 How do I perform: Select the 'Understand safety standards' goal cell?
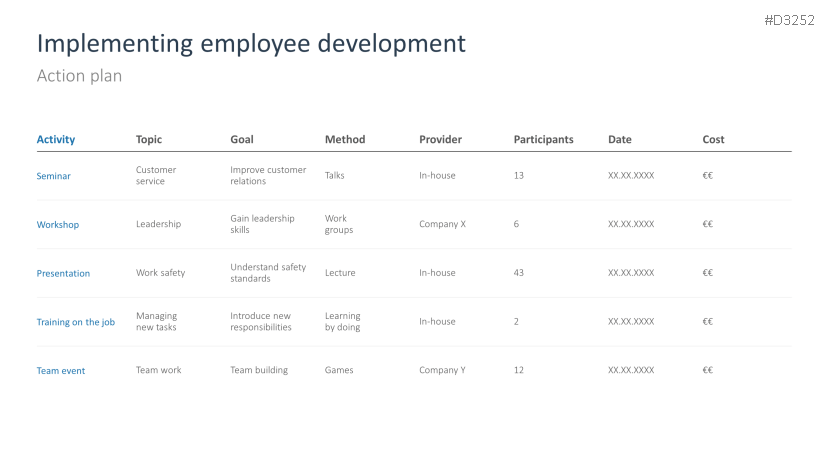point(268,273)
